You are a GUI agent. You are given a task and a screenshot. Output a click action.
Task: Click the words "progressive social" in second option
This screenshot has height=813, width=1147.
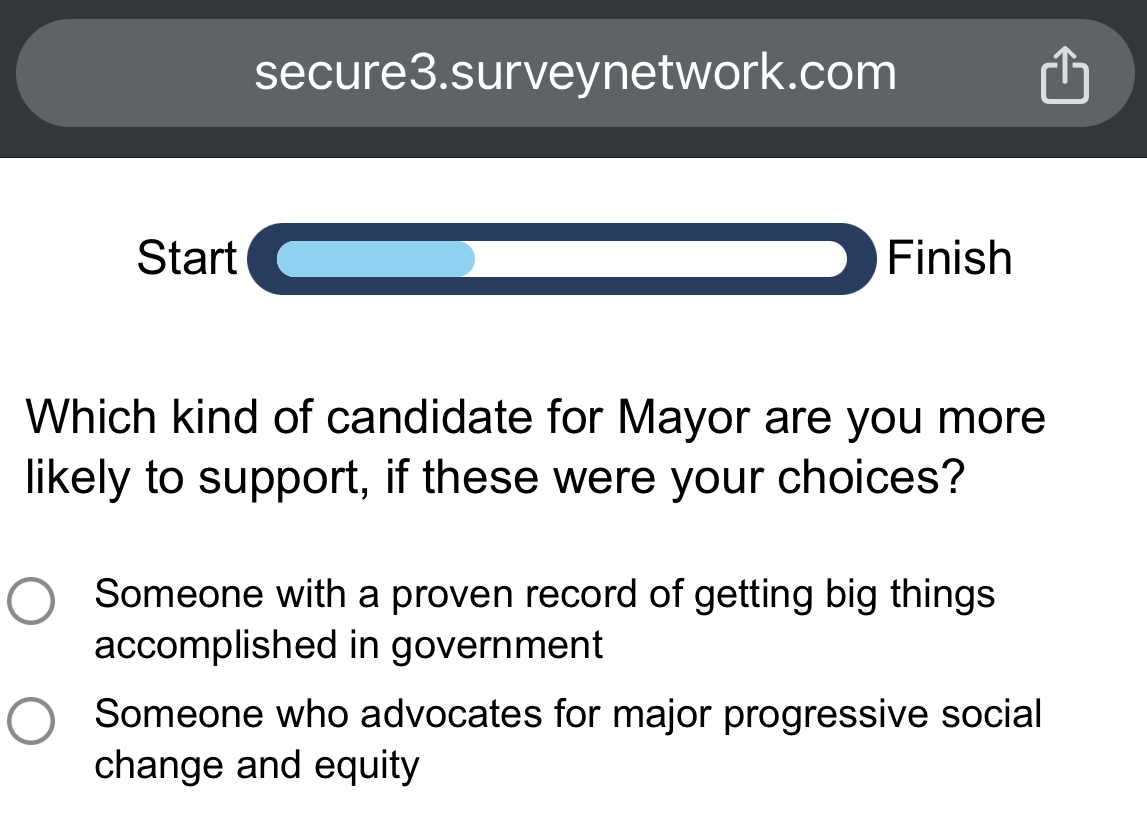click(882, 714)
